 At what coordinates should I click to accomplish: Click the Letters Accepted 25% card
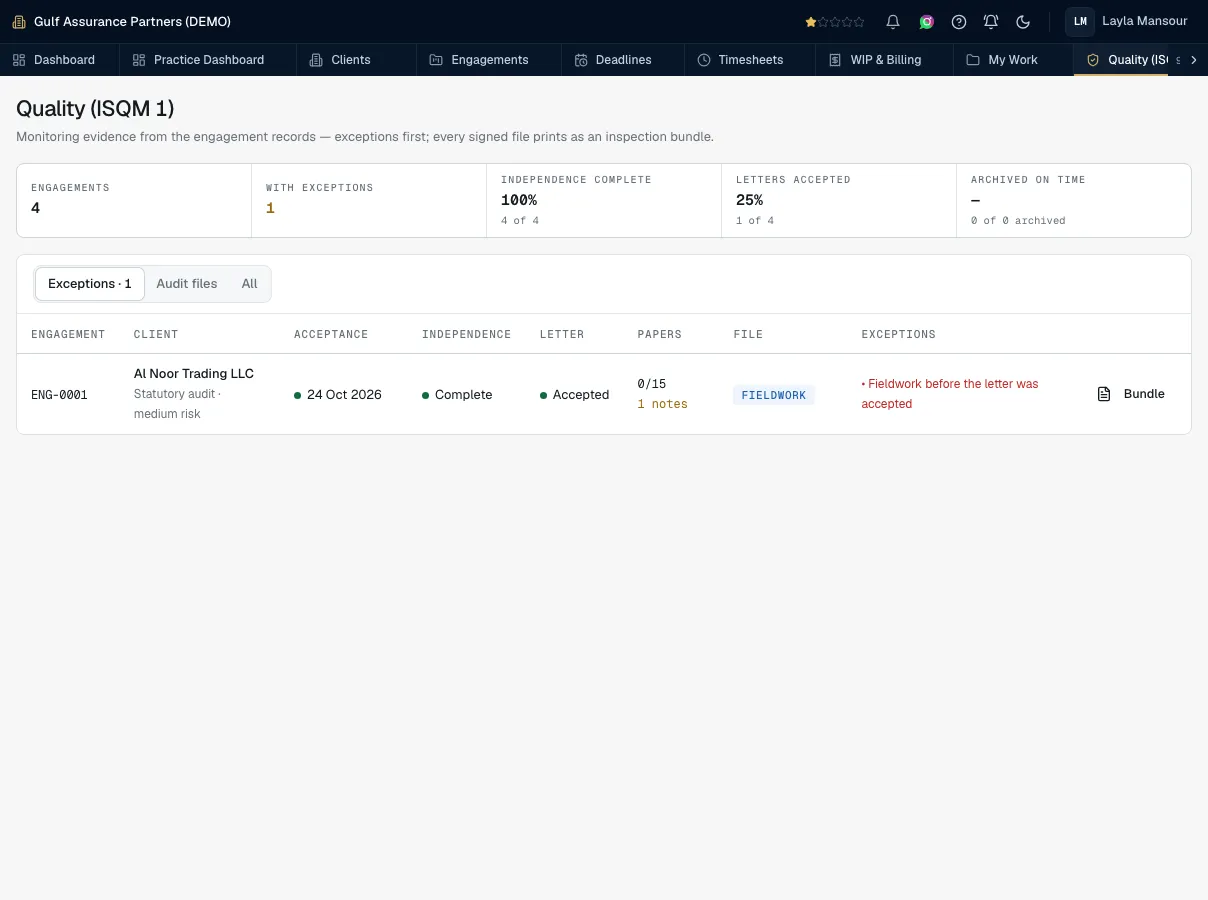pyautogui.click(x=839, y=200)
